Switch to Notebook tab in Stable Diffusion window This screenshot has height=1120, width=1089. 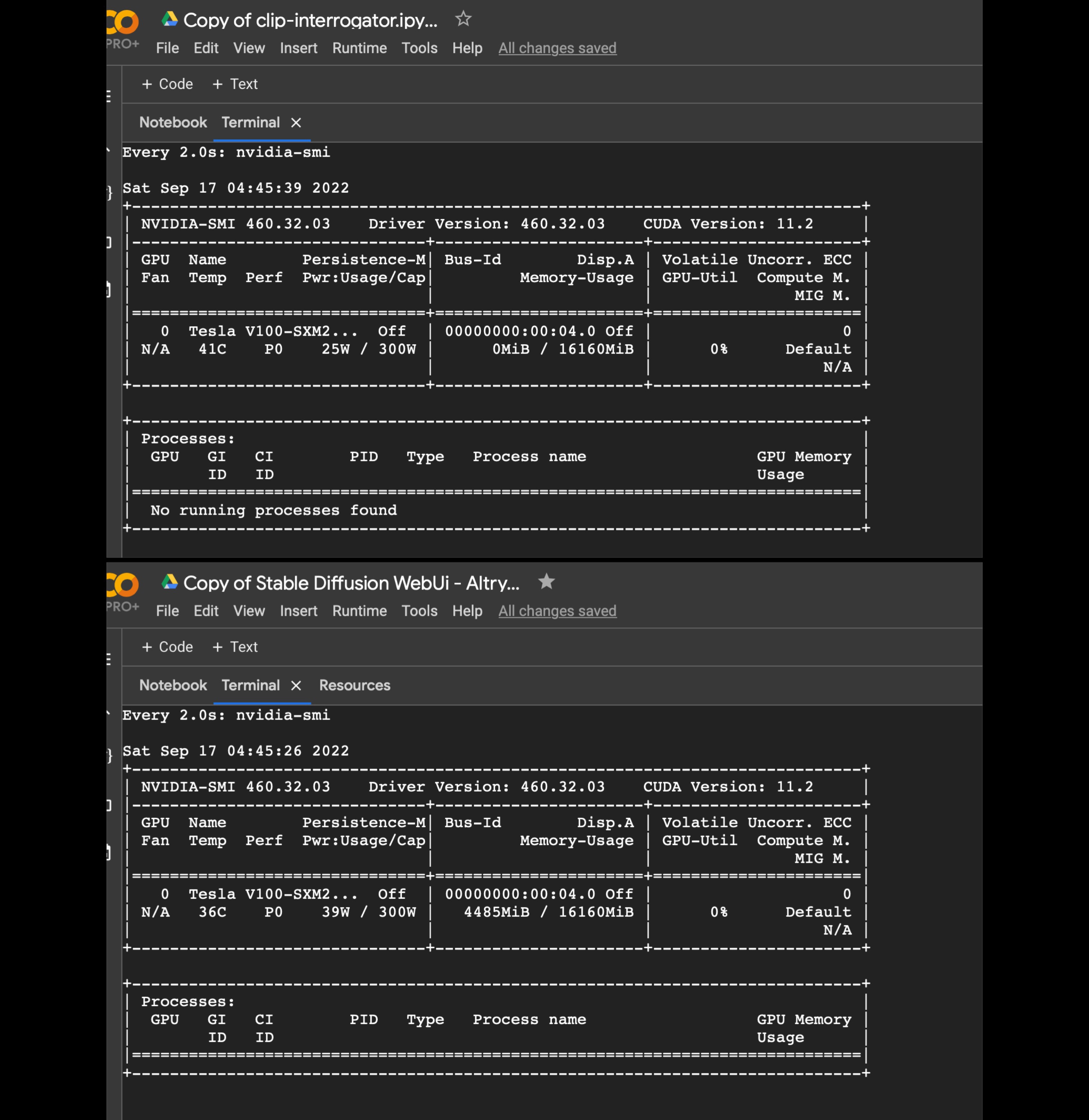tap(173, 685)
